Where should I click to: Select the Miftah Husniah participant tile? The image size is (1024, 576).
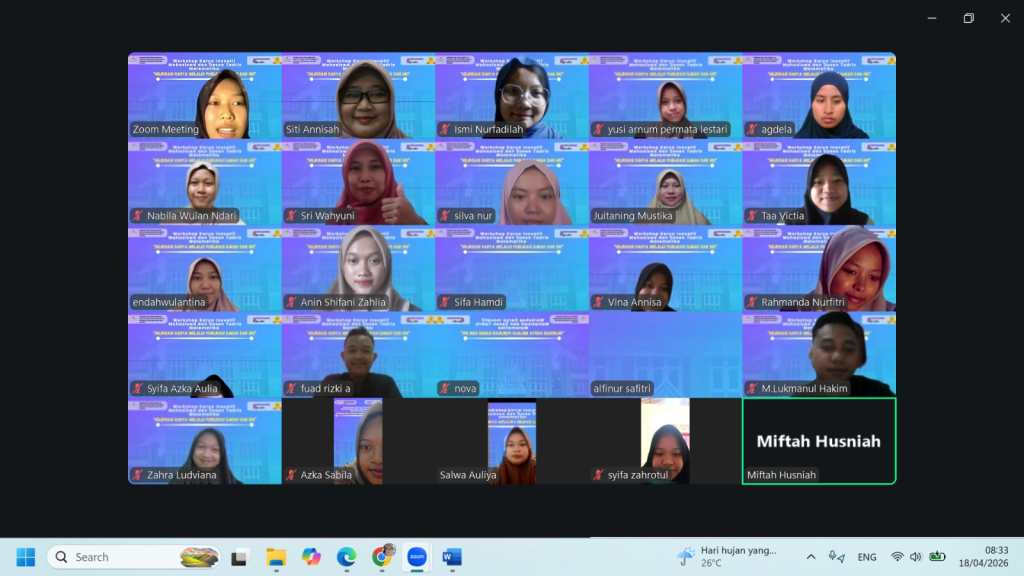click(818, 441)
